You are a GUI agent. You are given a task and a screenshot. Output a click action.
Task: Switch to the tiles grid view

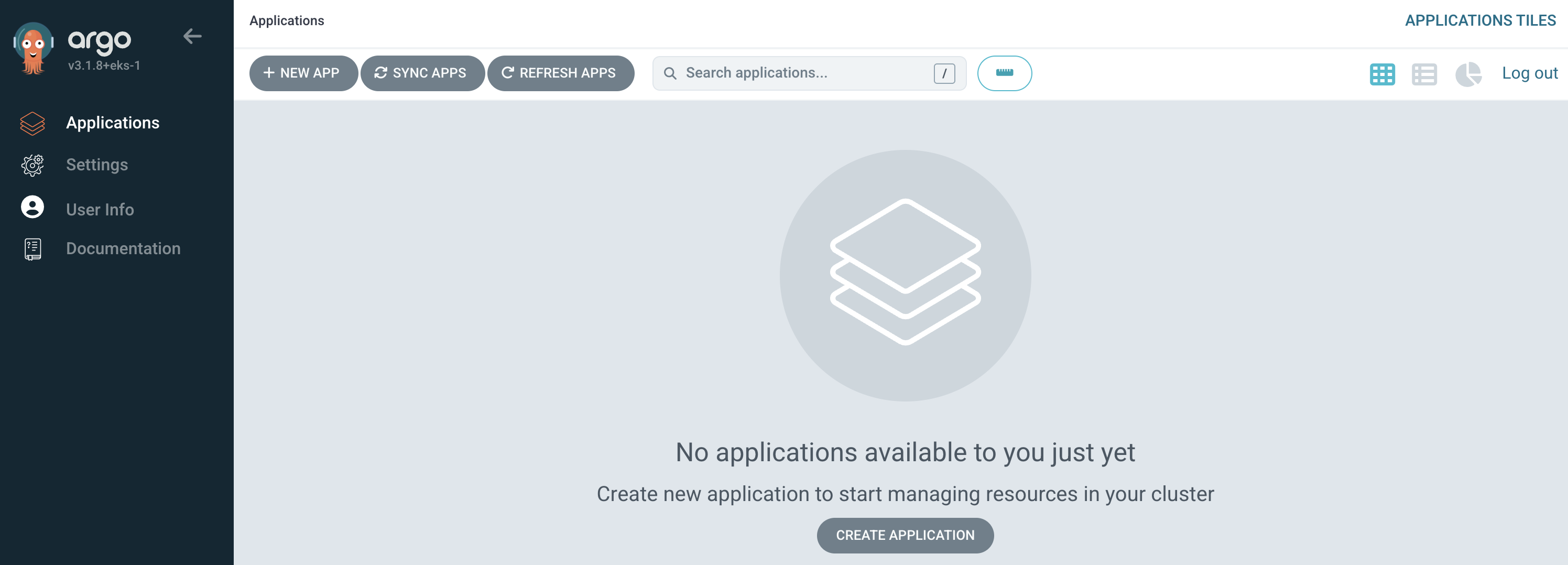pos(1382,74)
